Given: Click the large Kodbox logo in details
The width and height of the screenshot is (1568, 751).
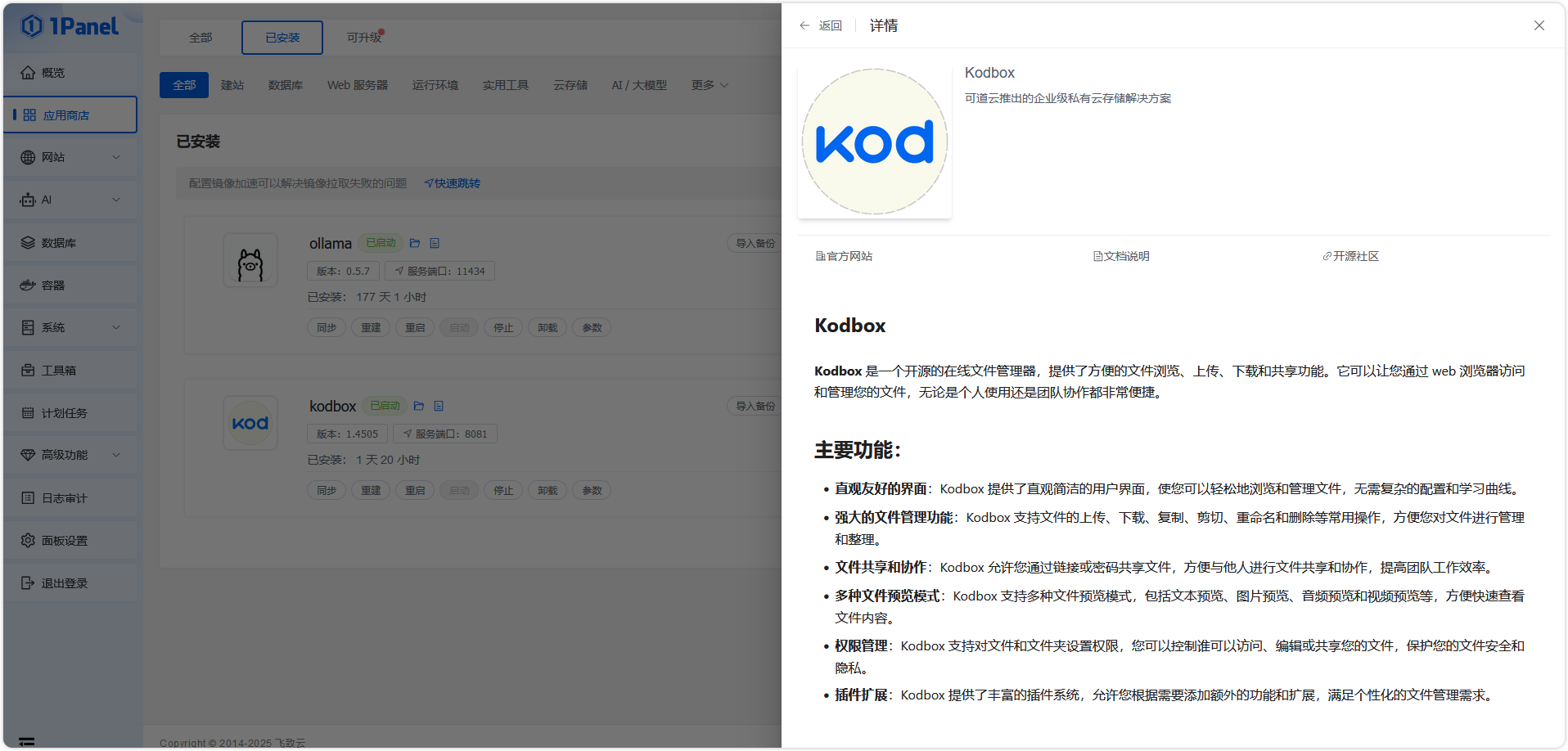Looking at the screenshot, I should point(875,142).
